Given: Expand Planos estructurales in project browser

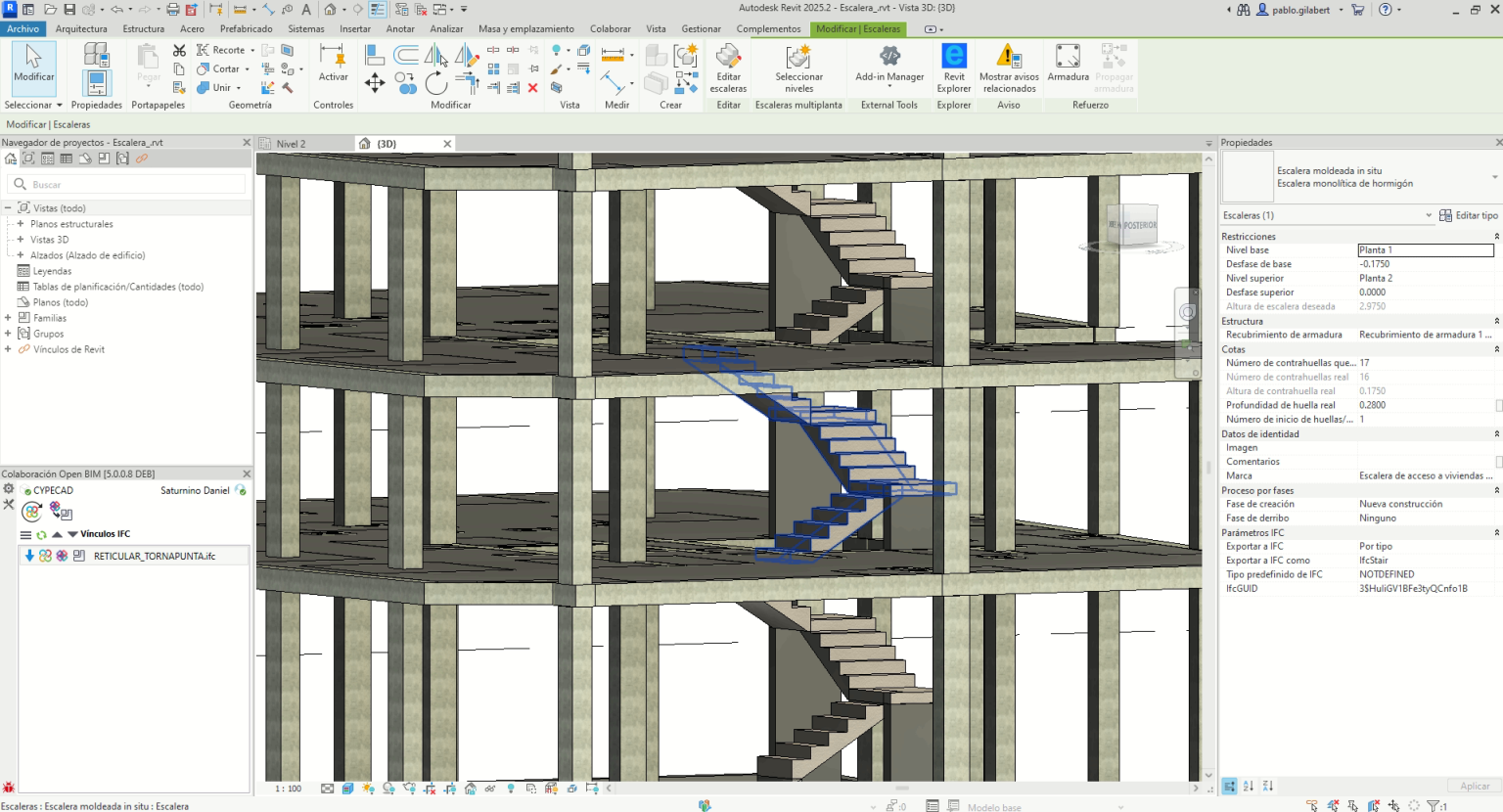Looking at the screenshot, I should pyautogui.click(x=21, y=223).
